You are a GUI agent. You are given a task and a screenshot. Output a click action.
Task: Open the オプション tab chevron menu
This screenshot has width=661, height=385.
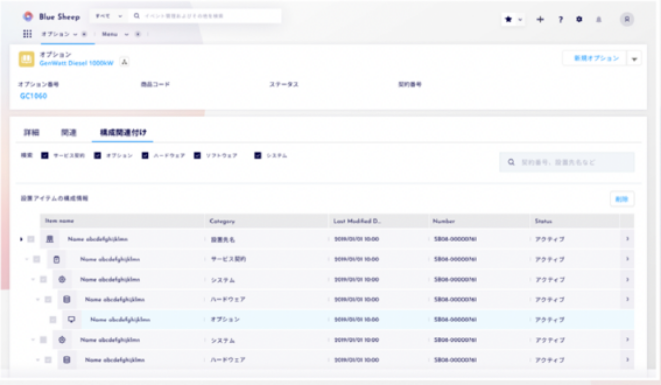point(75,34)
